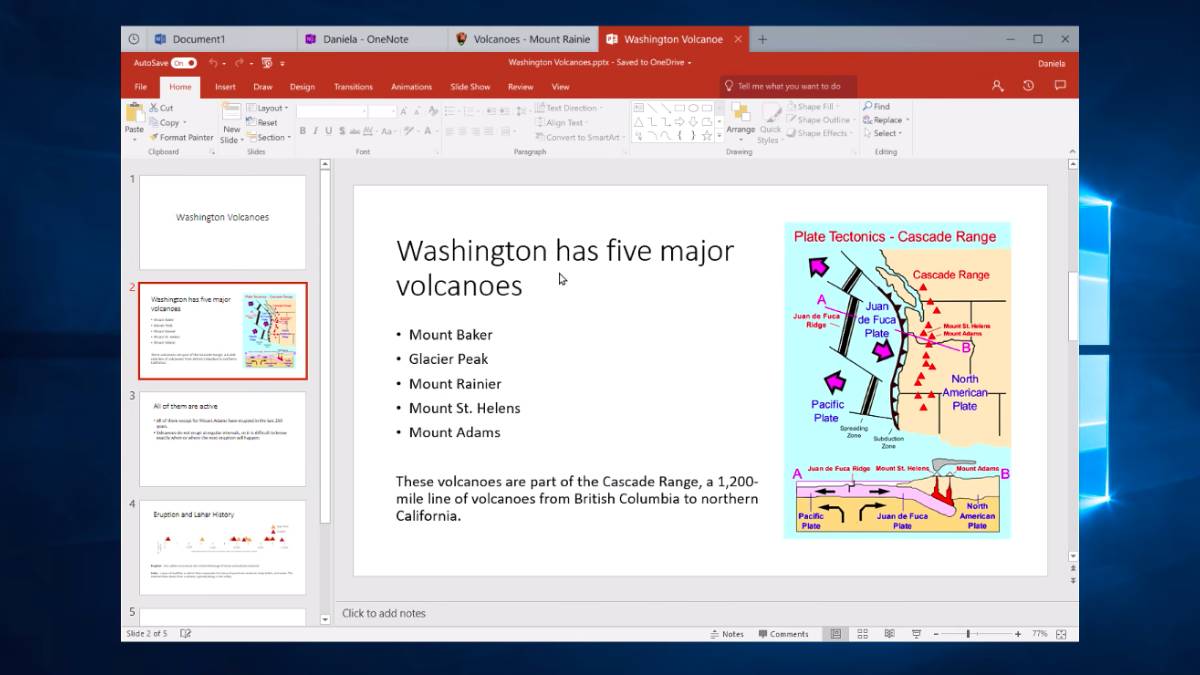Click the Quick Styles button
1200x675 pixels.
pos(770,122)
